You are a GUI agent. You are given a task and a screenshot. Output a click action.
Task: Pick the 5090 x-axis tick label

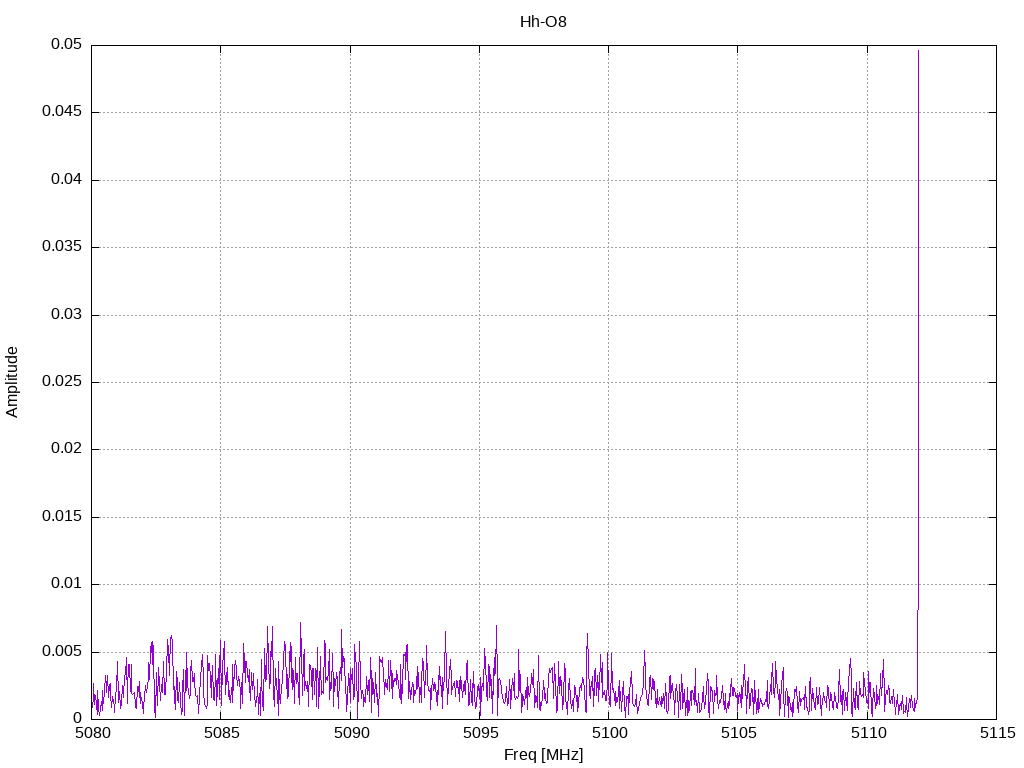click(350, 733)
